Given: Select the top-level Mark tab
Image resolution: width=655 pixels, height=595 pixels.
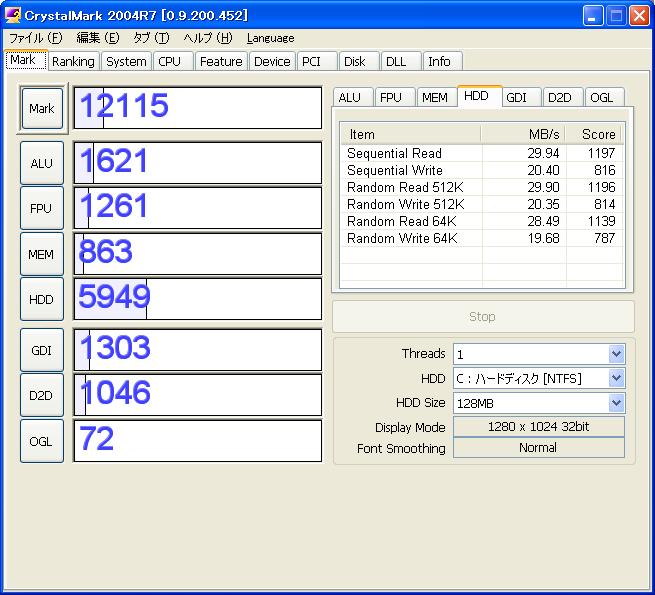Looking at the screenshot, I should (x=26, y=60).
